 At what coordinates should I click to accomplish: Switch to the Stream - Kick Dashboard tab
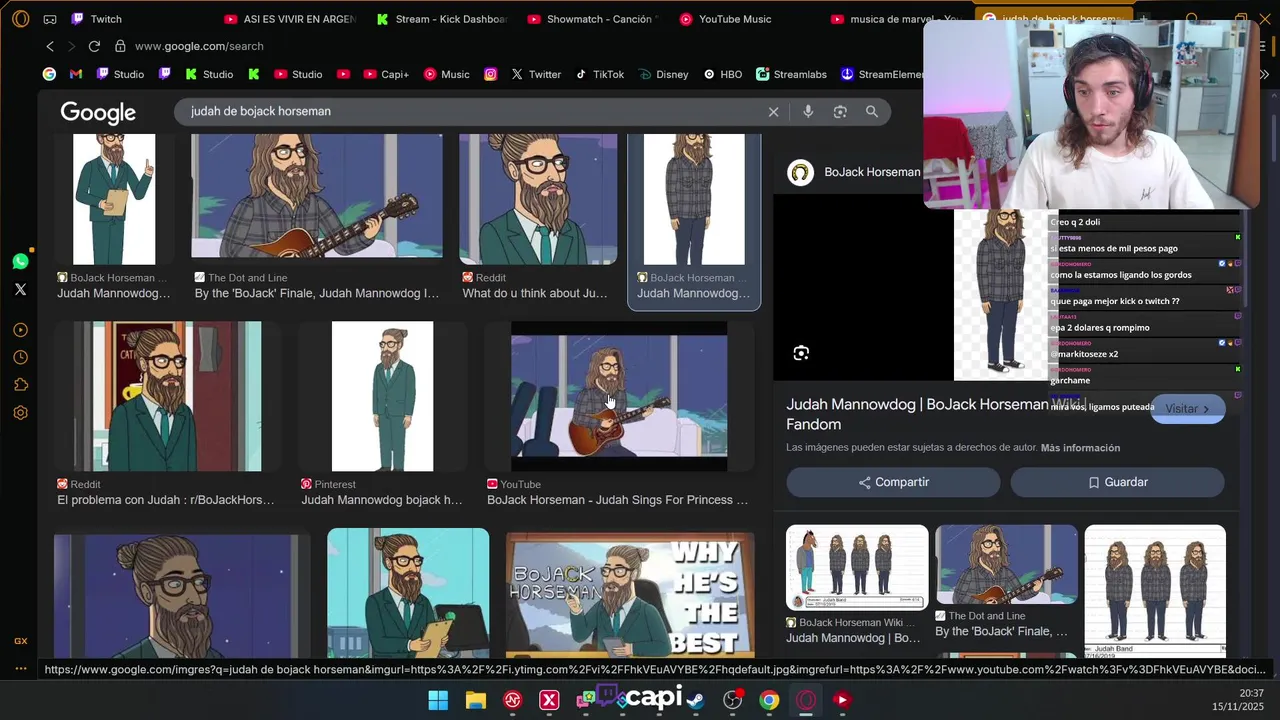tap(441, 19)
